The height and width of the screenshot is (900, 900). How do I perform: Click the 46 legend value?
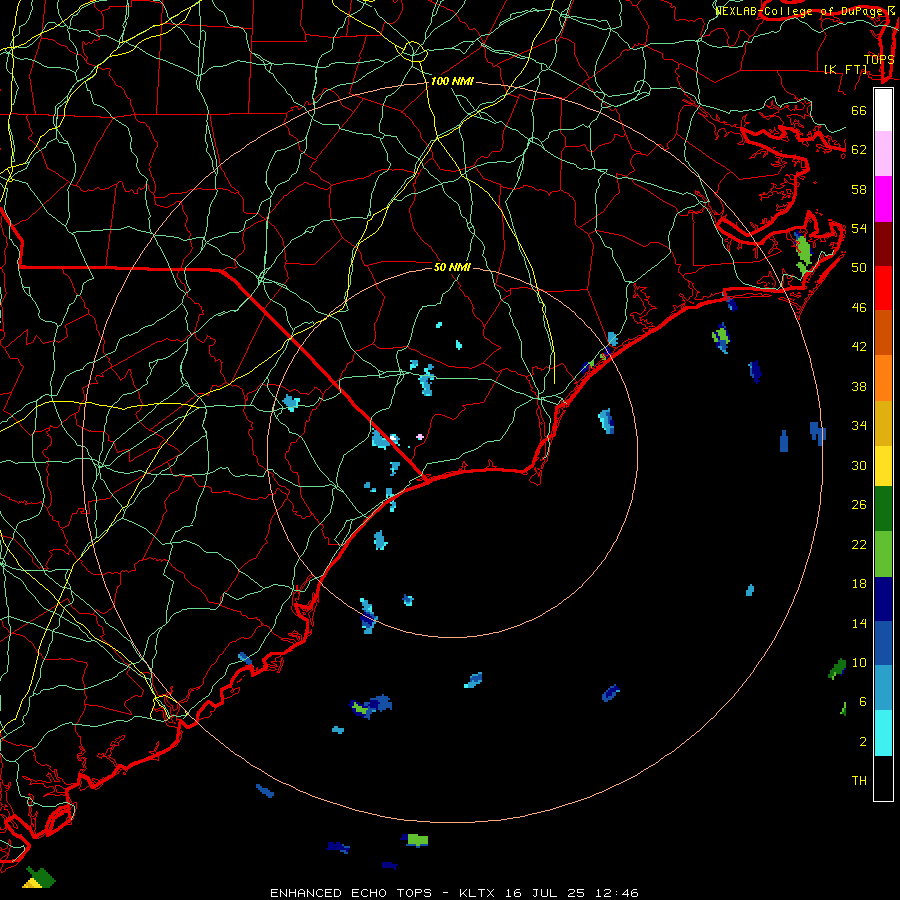(x=859, y=308)
